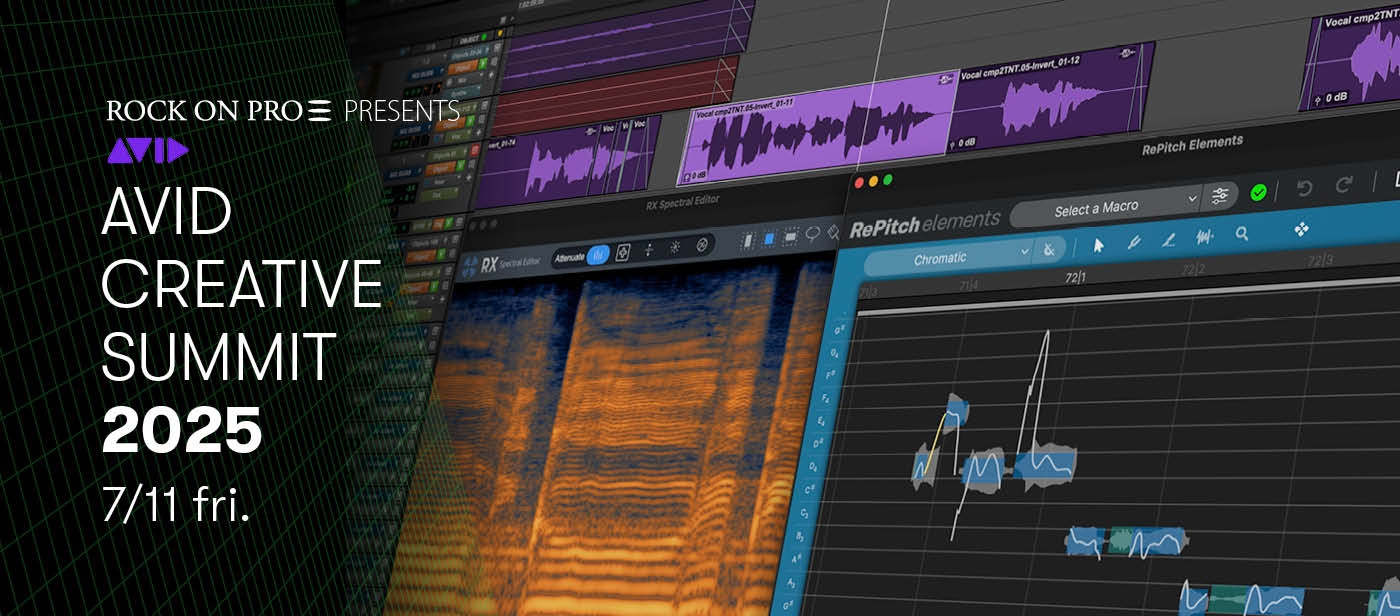This screenshot has height=616, width=1400.
Task: Click the AVID CREATIVE SUMMIT banner heading
Action: [x=242, y=285]
